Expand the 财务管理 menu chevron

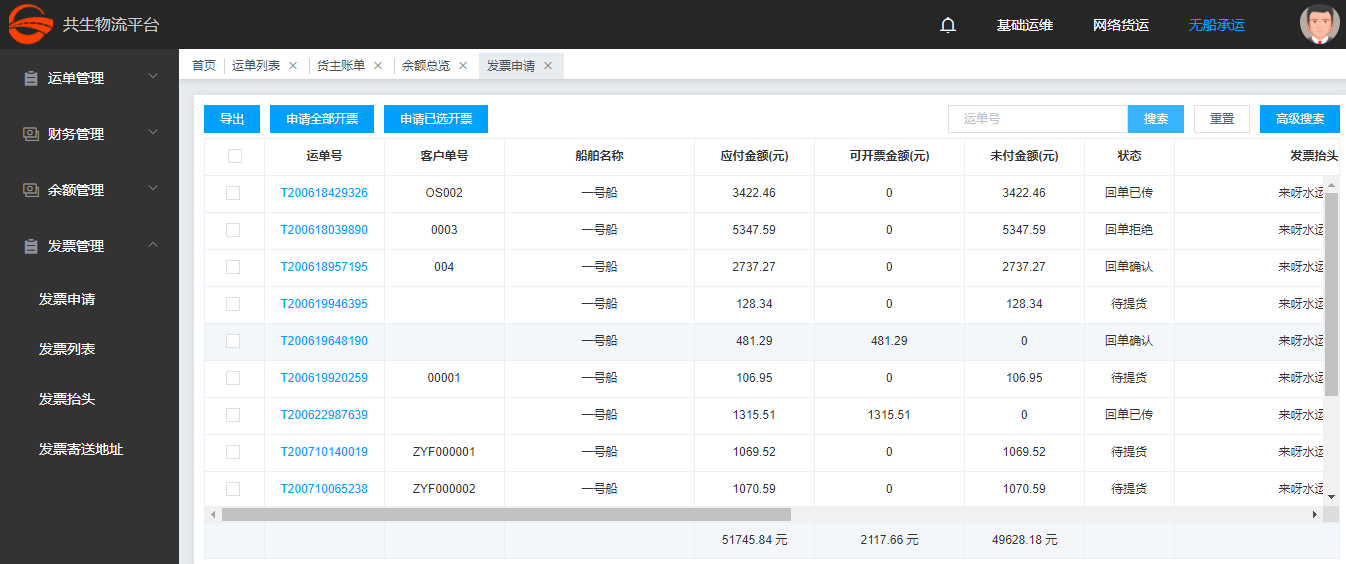click(153, 133)
